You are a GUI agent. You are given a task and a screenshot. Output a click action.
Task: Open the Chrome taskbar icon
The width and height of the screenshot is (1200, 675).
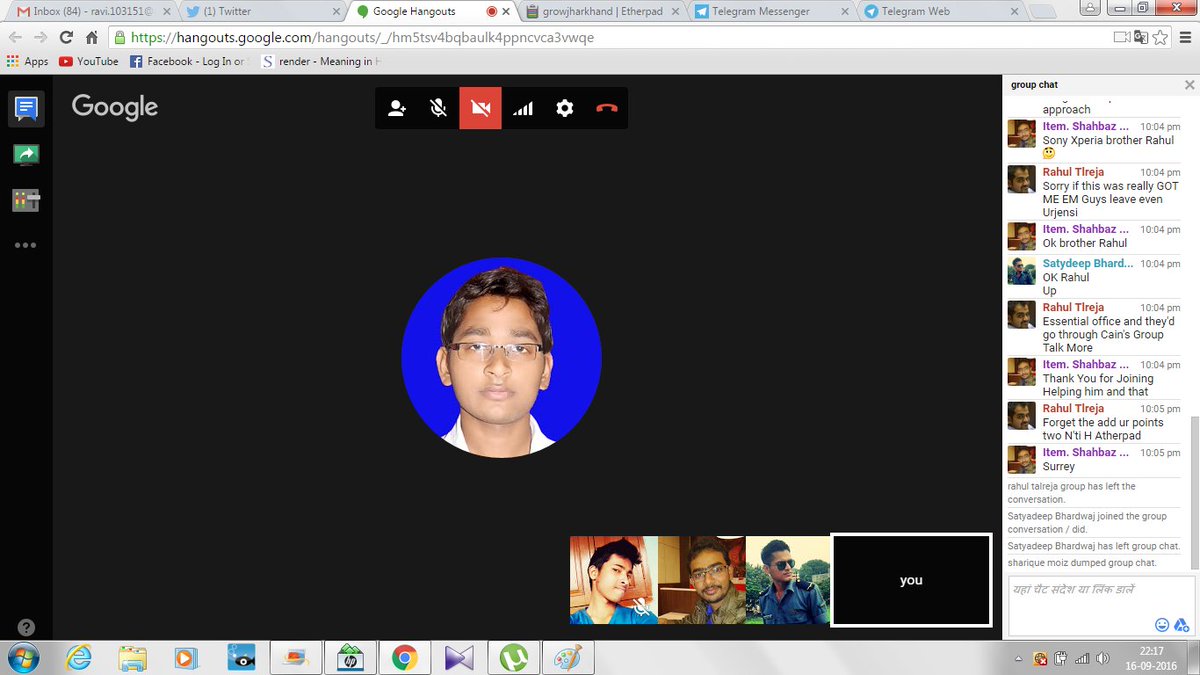click(x=404, y=657)
